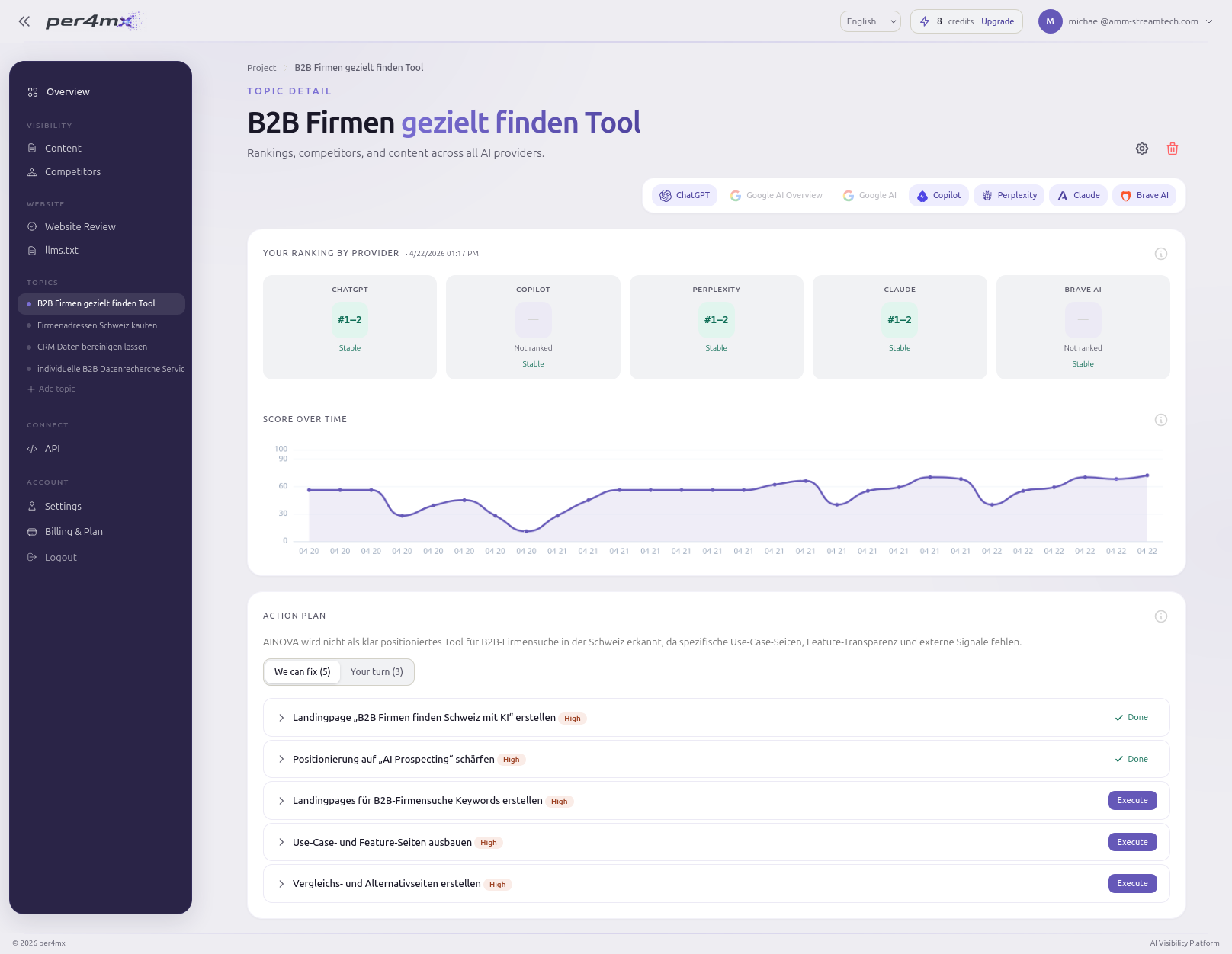Click the Upgrade credits link
This screenshot has width=1232, height=954.
[x=997, y=21]
